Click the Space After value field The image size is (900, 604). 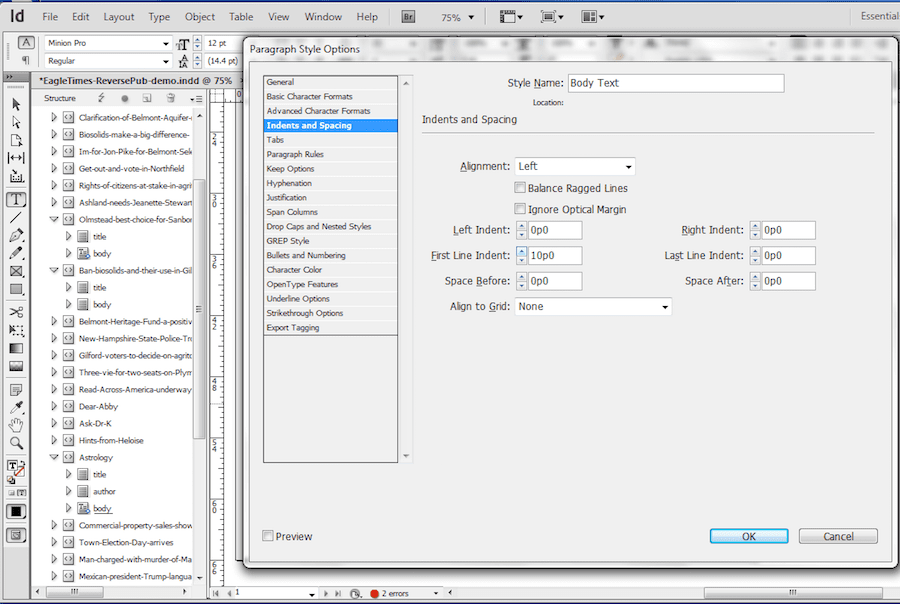[x=788, y=281]
